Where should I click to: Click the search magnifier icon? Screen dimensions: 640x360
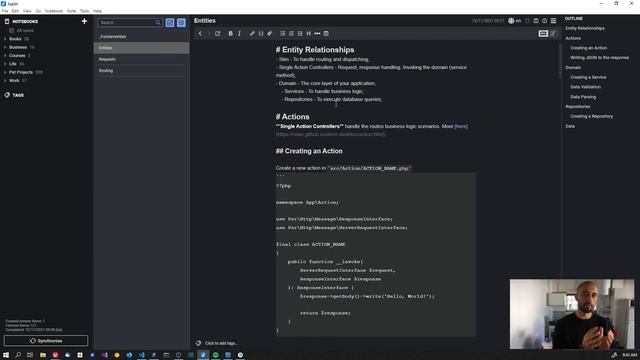pyautogui.click(x=158, y=22)
